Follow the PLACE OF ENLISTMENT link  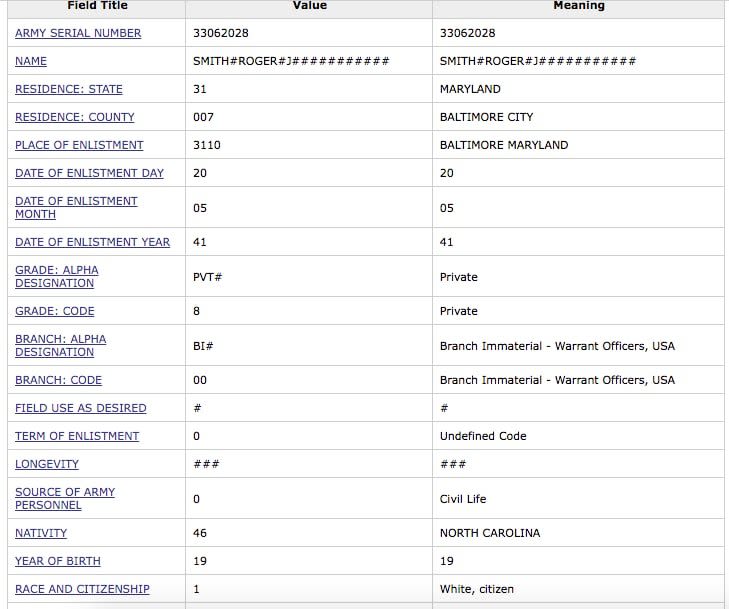pyautogui.click(x=79, y=145)
